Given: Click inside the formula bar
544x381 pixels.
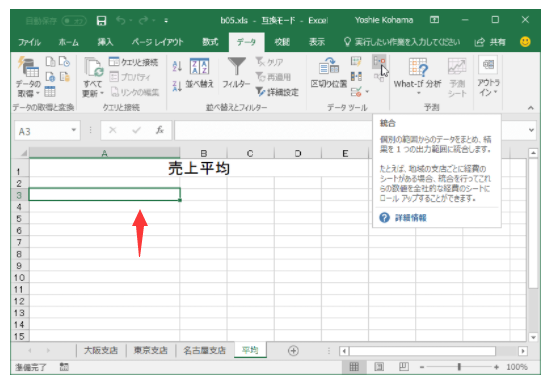Looking at the screenshot, I should coord(273,130).
